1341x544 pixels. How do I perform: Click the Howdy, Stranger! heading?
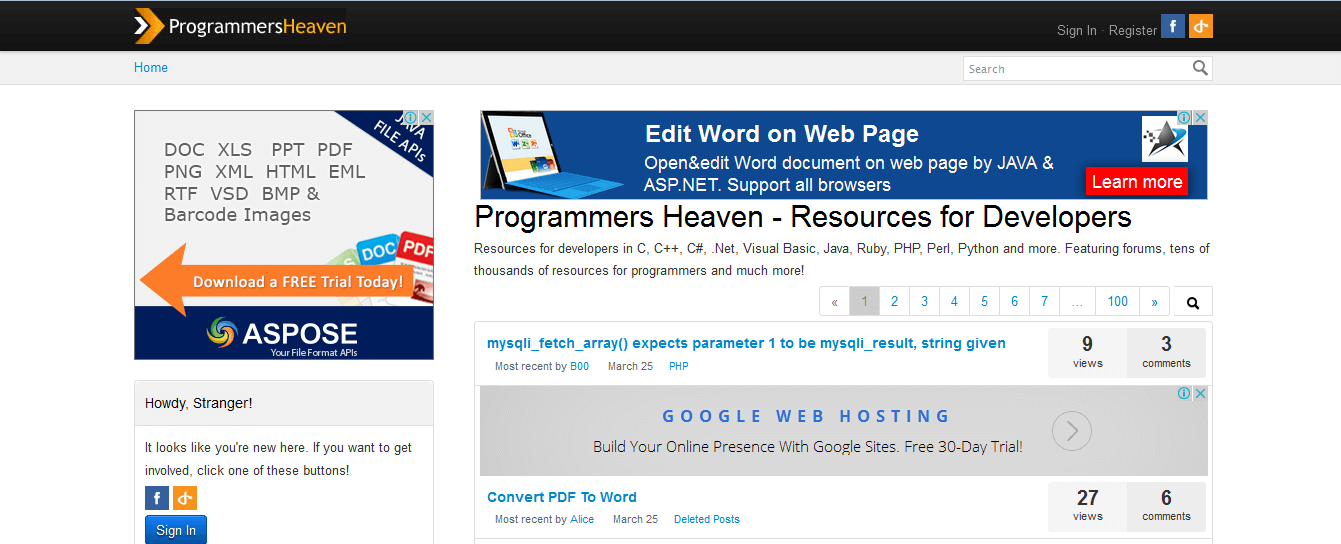click(x=199, y=403)
